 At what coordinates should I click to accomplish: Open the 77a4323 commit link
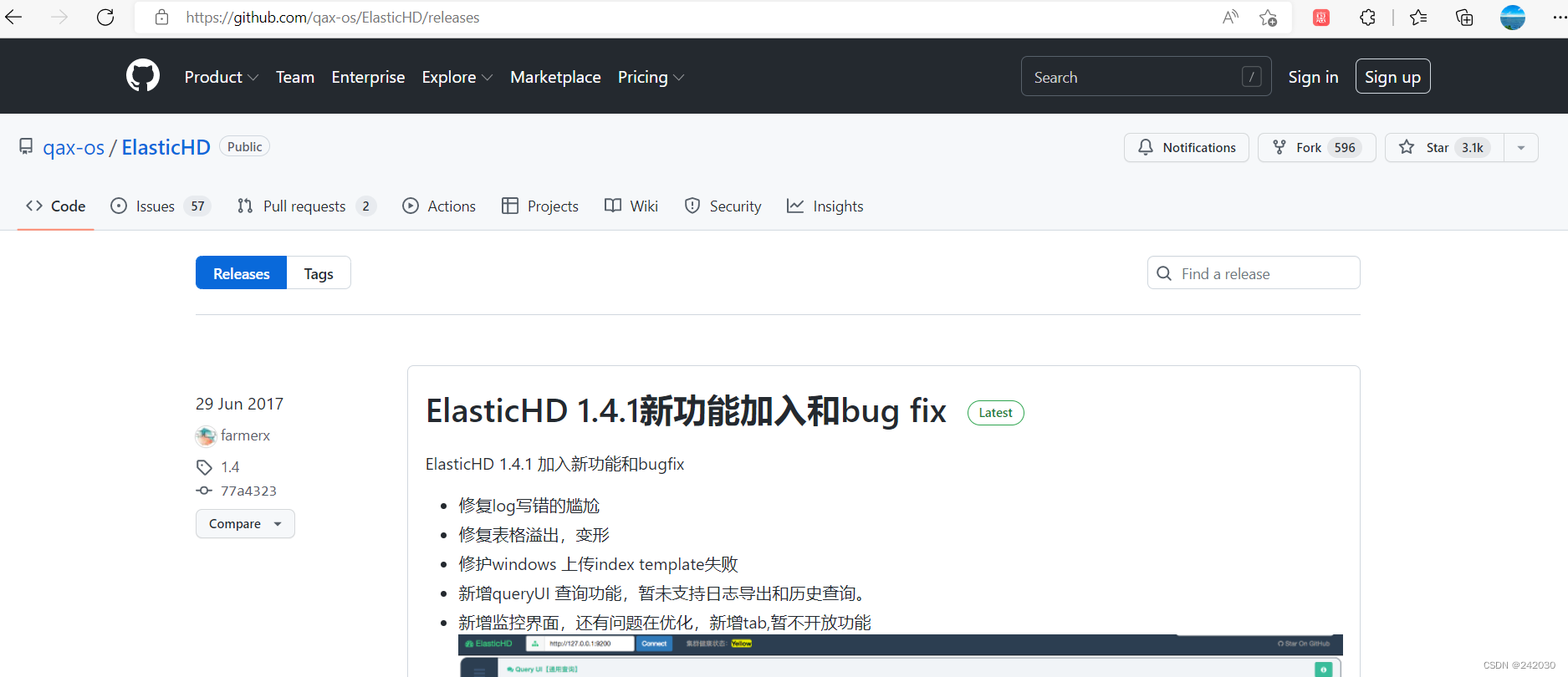tap(248, 491)
